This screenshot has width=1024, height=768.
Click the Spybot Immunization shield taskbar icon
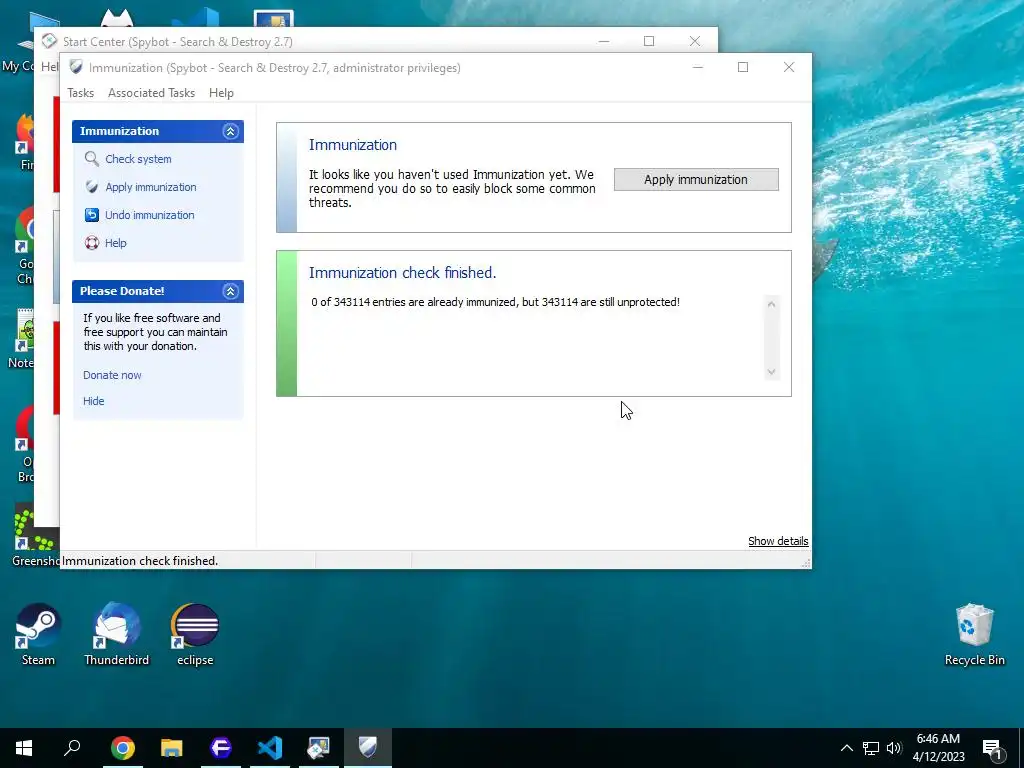click(x=368, y=748)
